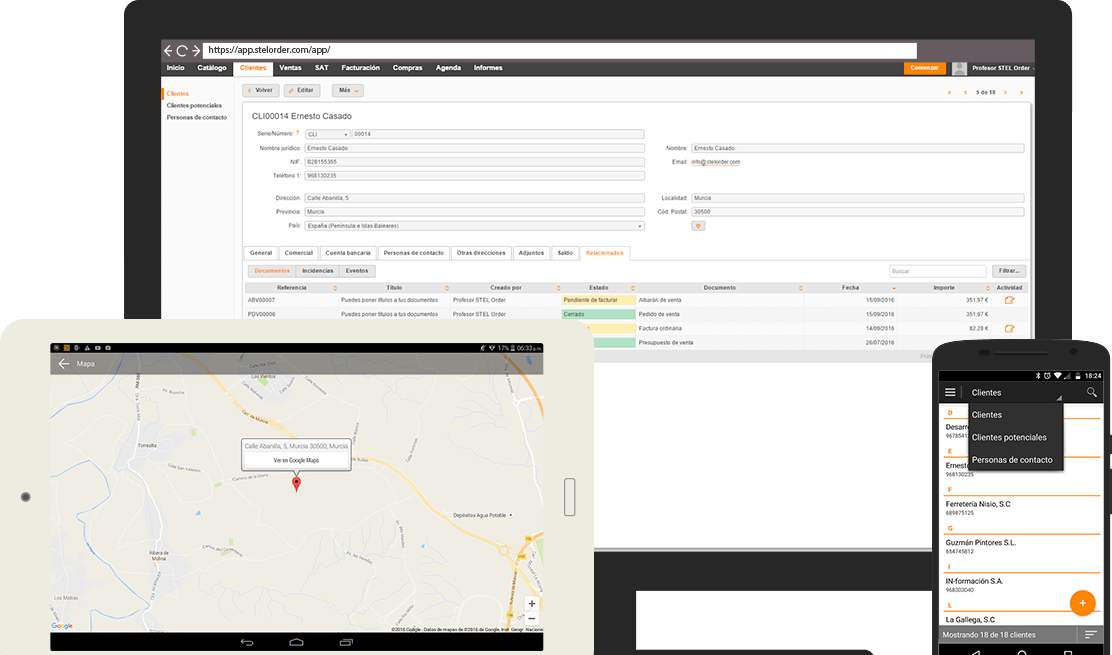The width and height of the screenshot is (1112, 655).
Task: Tap the orange add client floating button
Action: (x=1082, y=603)
